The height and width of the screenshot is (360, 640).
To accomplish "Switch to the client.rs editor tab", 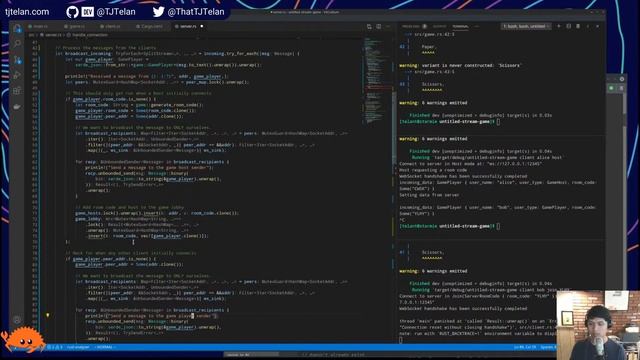I will coord(112,26).
